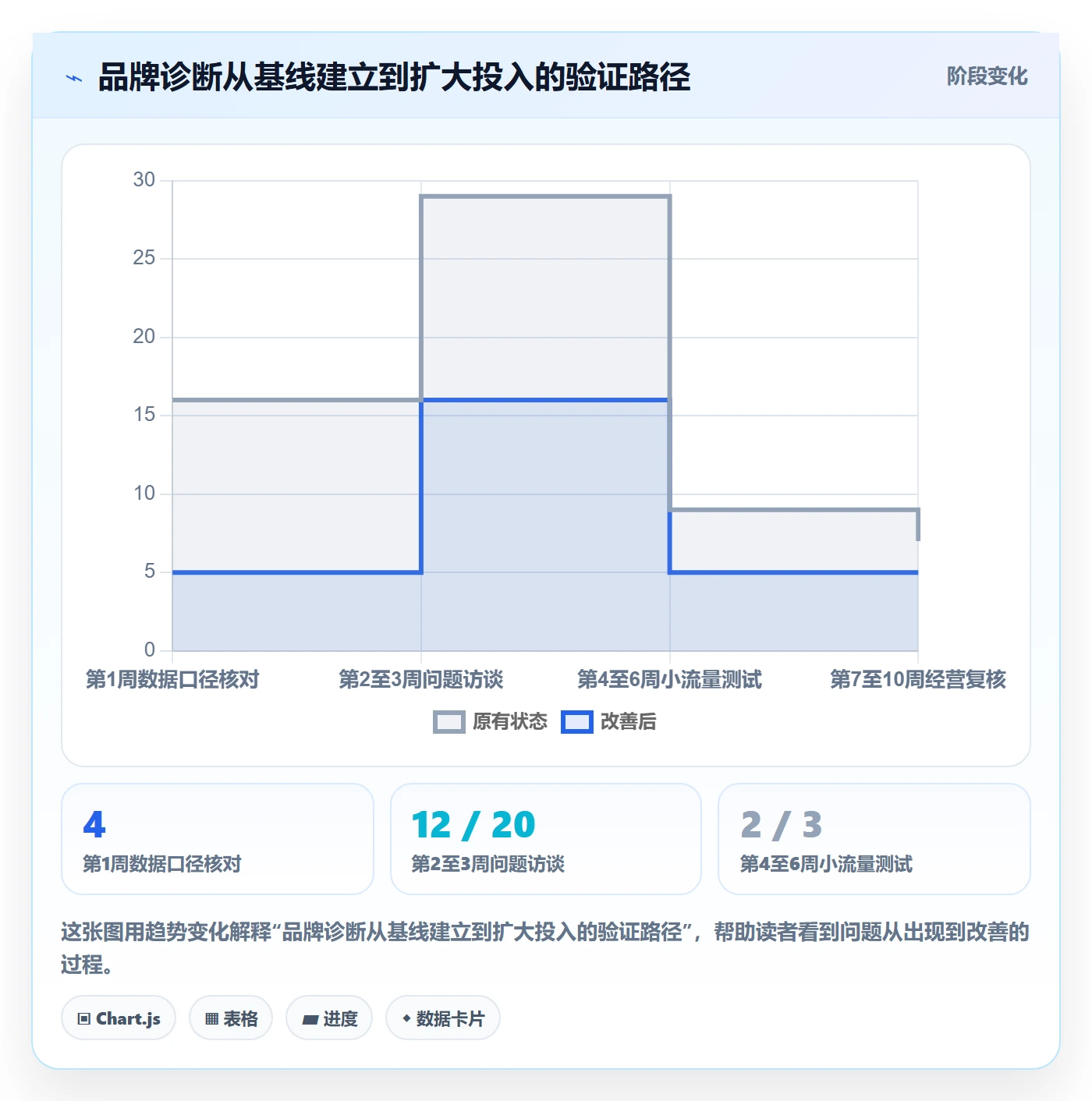Click axis label 第4至6周小流量测试 under chart
This screenshot has height=1101, width=1092.
point(669,679)
